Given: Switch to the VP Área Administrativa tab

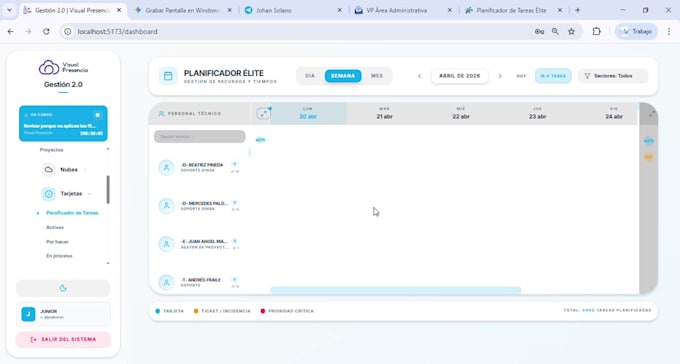Looking at the screenshot, I should tap(403, 10).
